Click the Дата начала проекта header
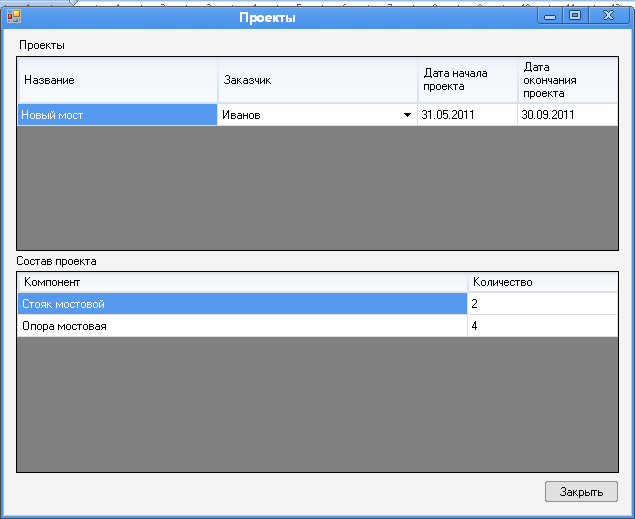This screenshot has width=635, height=519. coord(468,80)
